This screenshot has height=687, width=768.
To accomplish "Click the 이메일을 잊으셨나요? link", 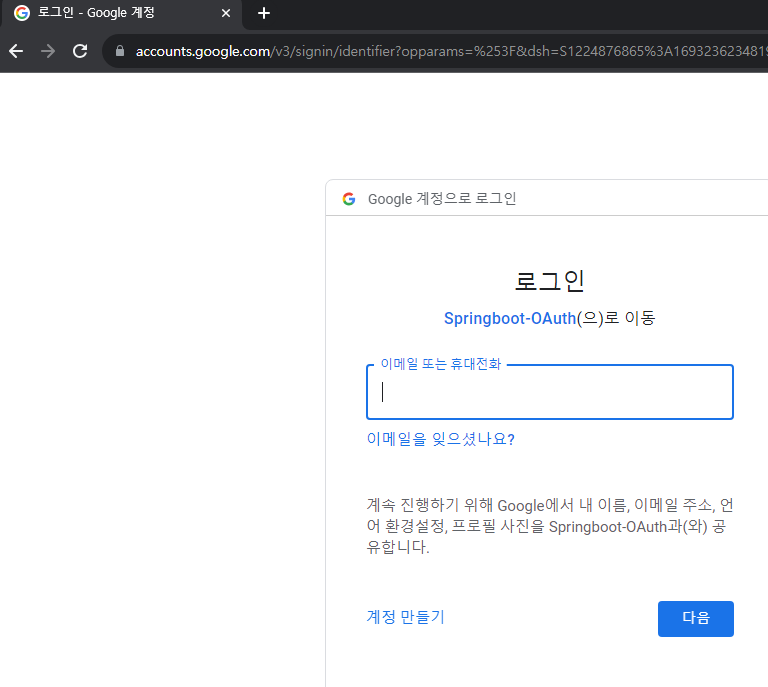I will coord(440,439).
